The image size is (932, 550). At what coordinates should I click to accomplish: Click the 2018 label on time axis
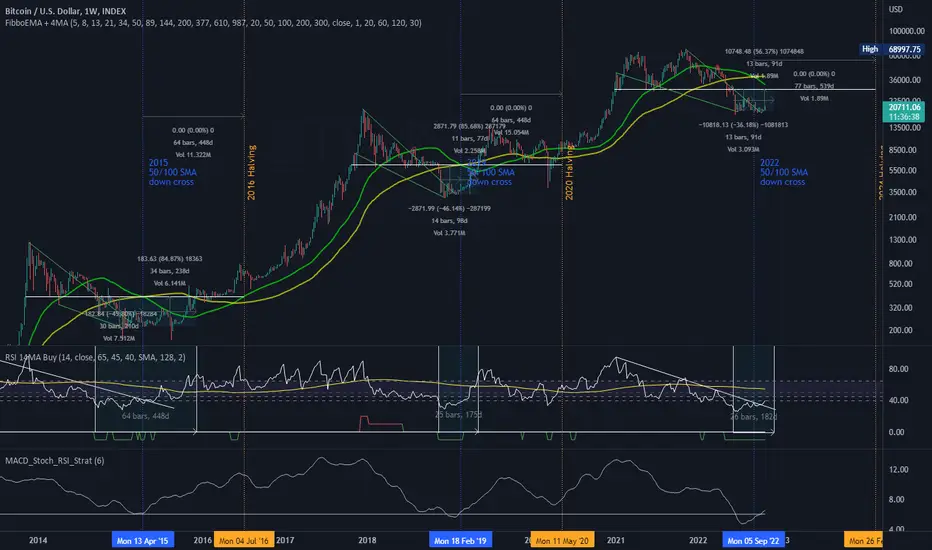pos(367,540)
